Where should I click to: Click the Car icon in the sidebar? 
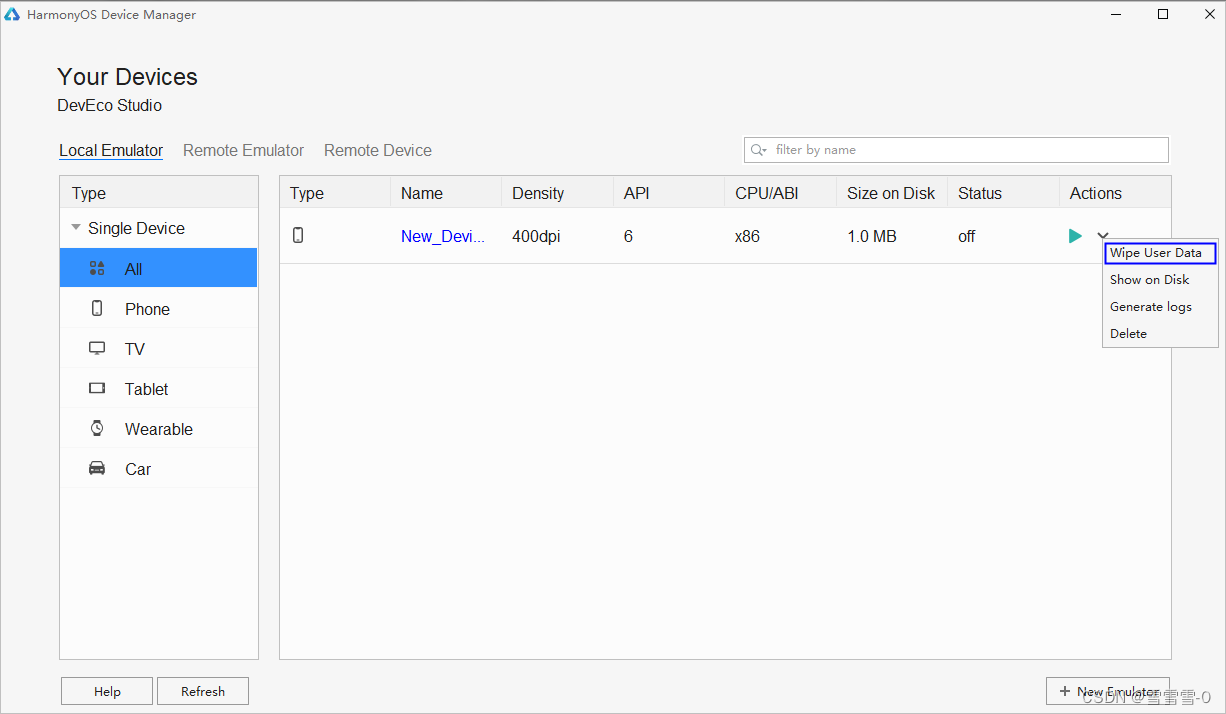97,468
